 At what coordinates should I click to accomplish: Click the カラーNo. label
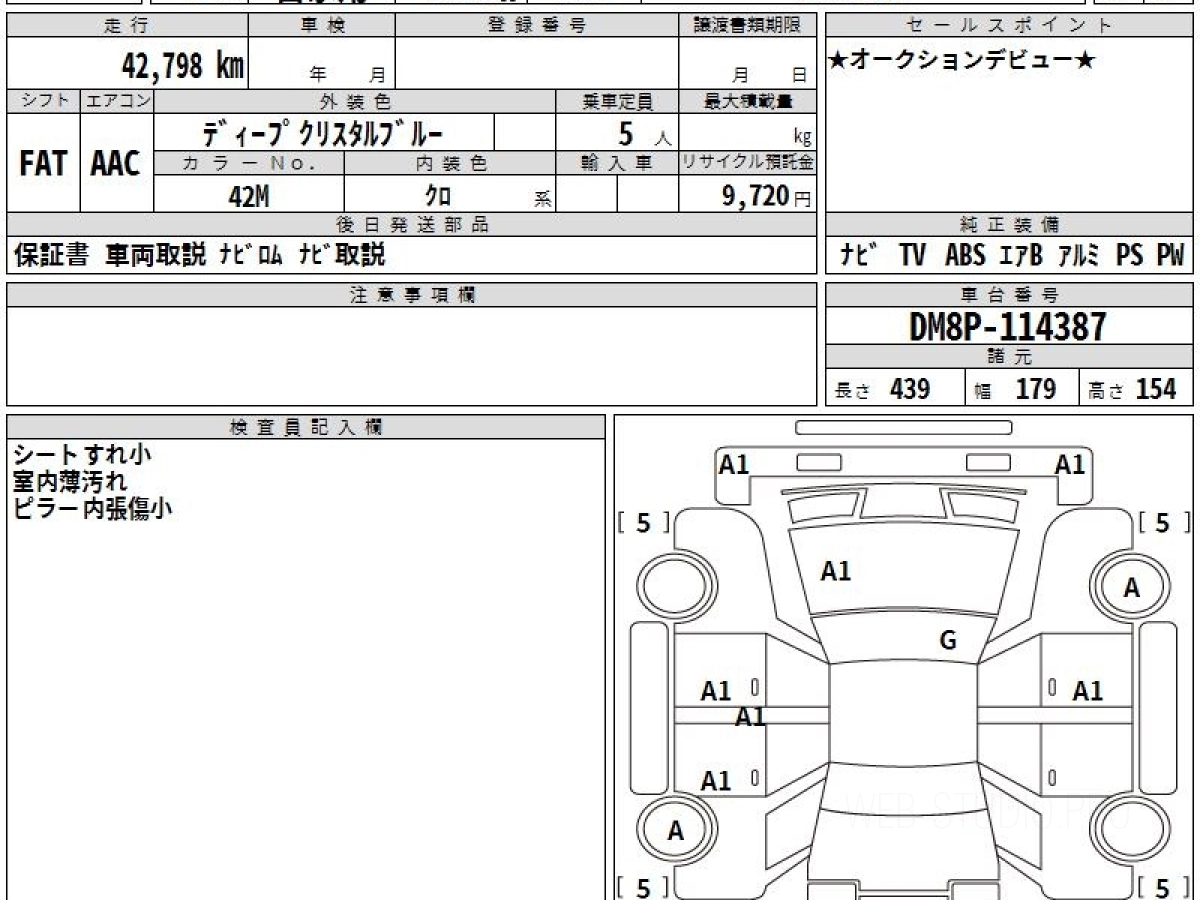click(249, 163)
